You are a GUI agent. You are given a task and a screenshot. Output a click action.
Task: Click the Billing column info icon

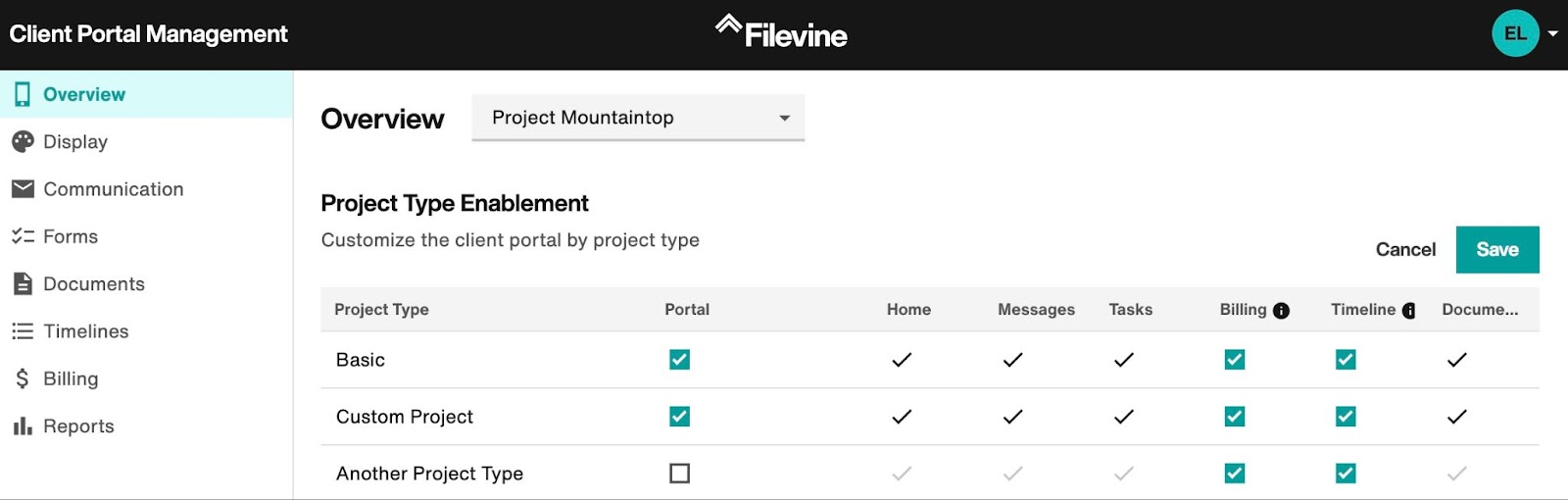coord(1281,311)
